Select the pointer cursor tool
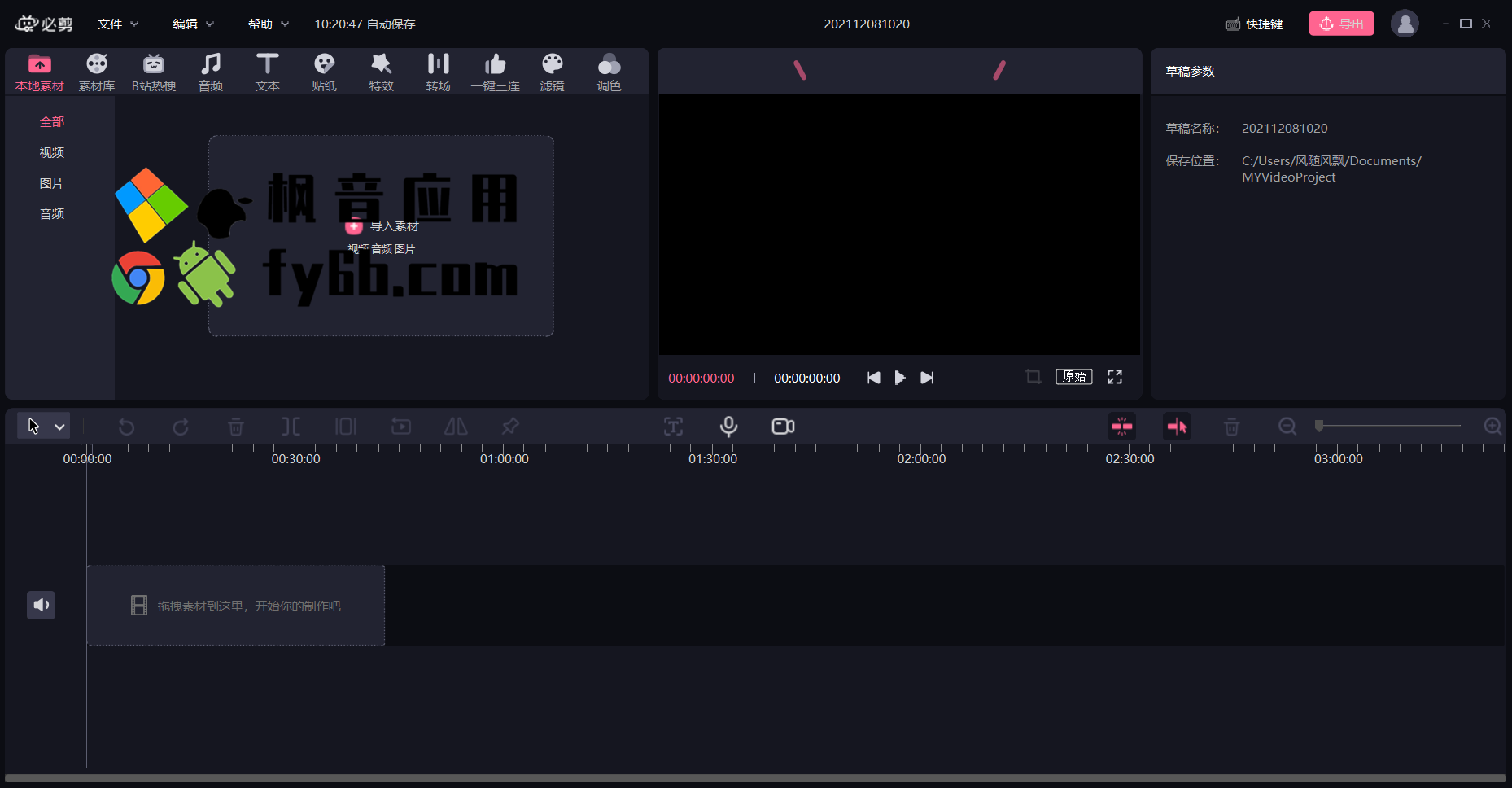1512x788 pixels. coord(33,426)
